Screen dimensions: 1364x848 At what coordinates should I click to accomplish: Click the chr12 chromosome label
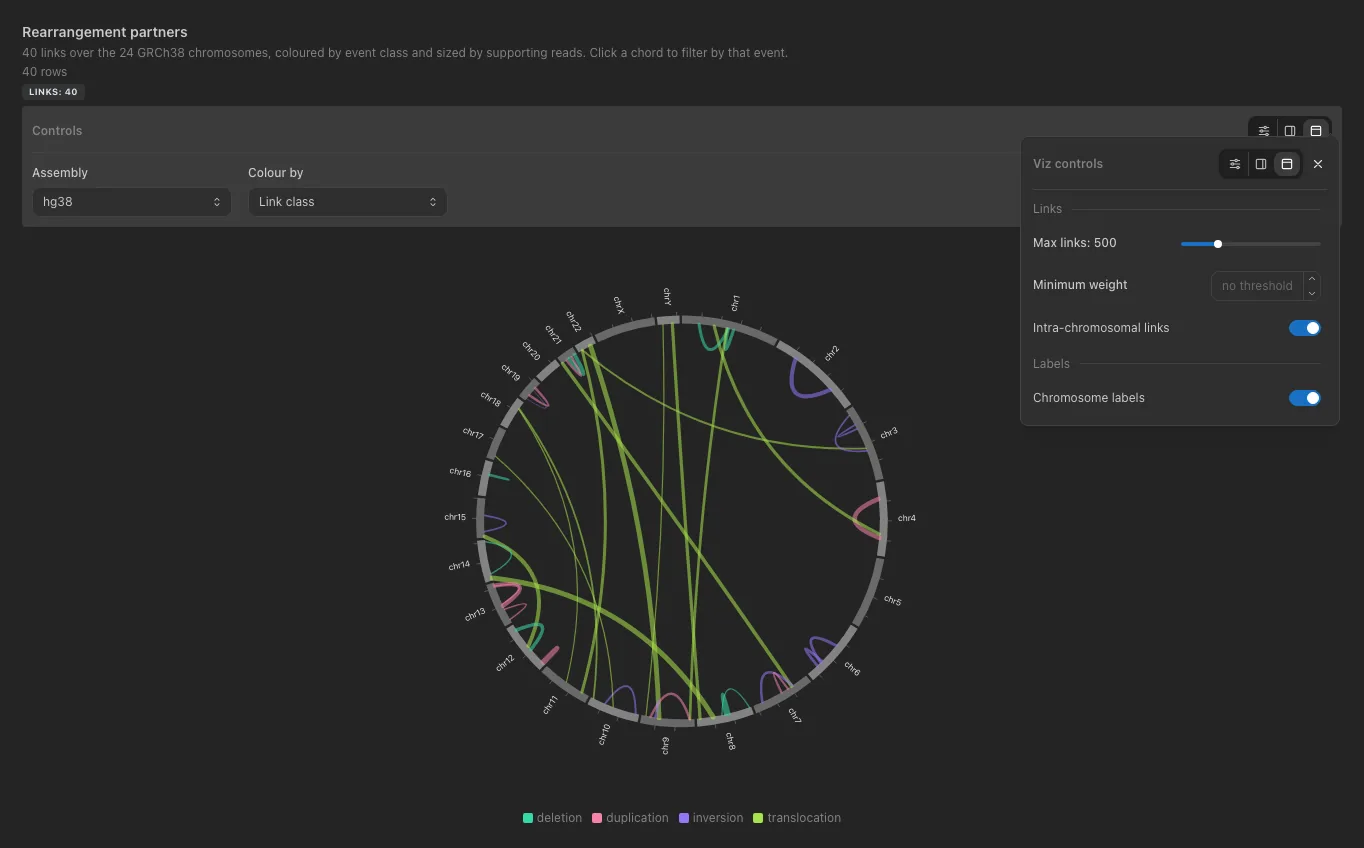coord(505,662)
